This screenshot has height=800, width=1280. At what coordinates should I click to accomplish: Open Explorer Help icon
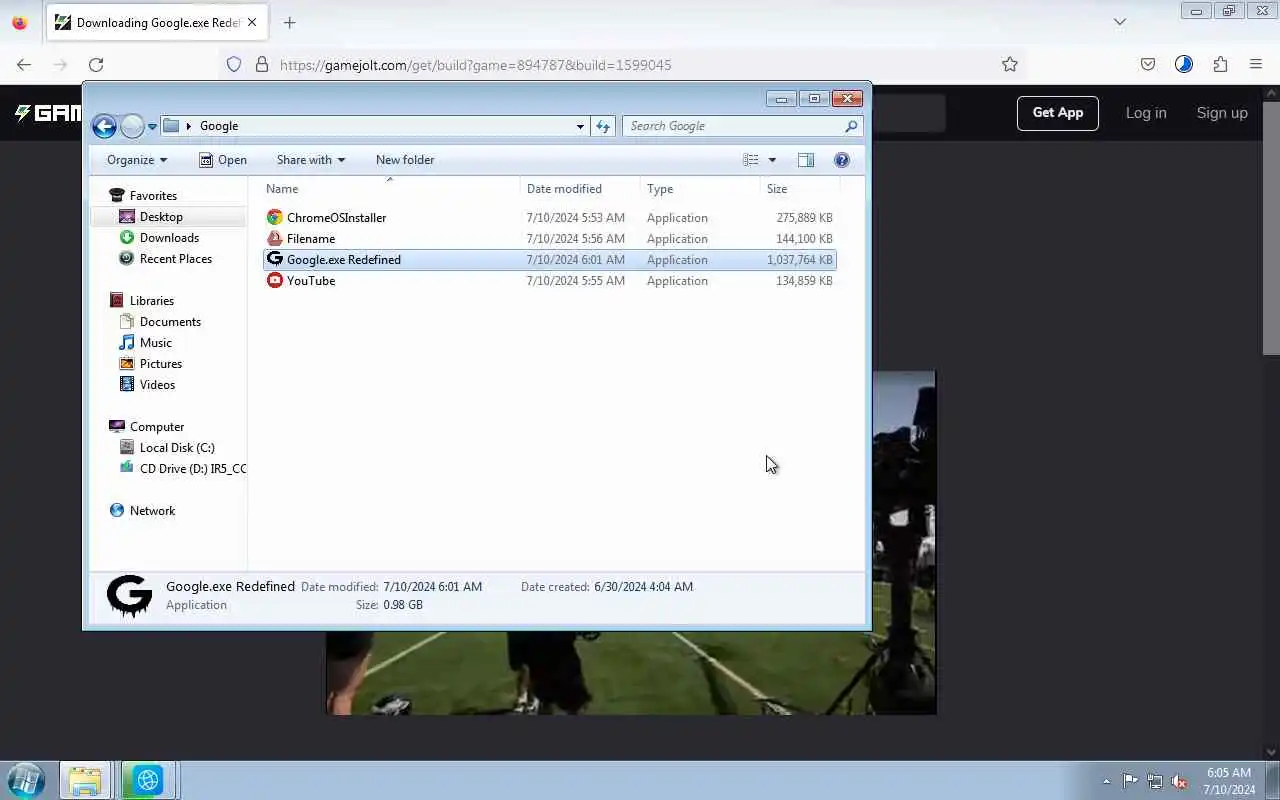[x=842, y=160]
